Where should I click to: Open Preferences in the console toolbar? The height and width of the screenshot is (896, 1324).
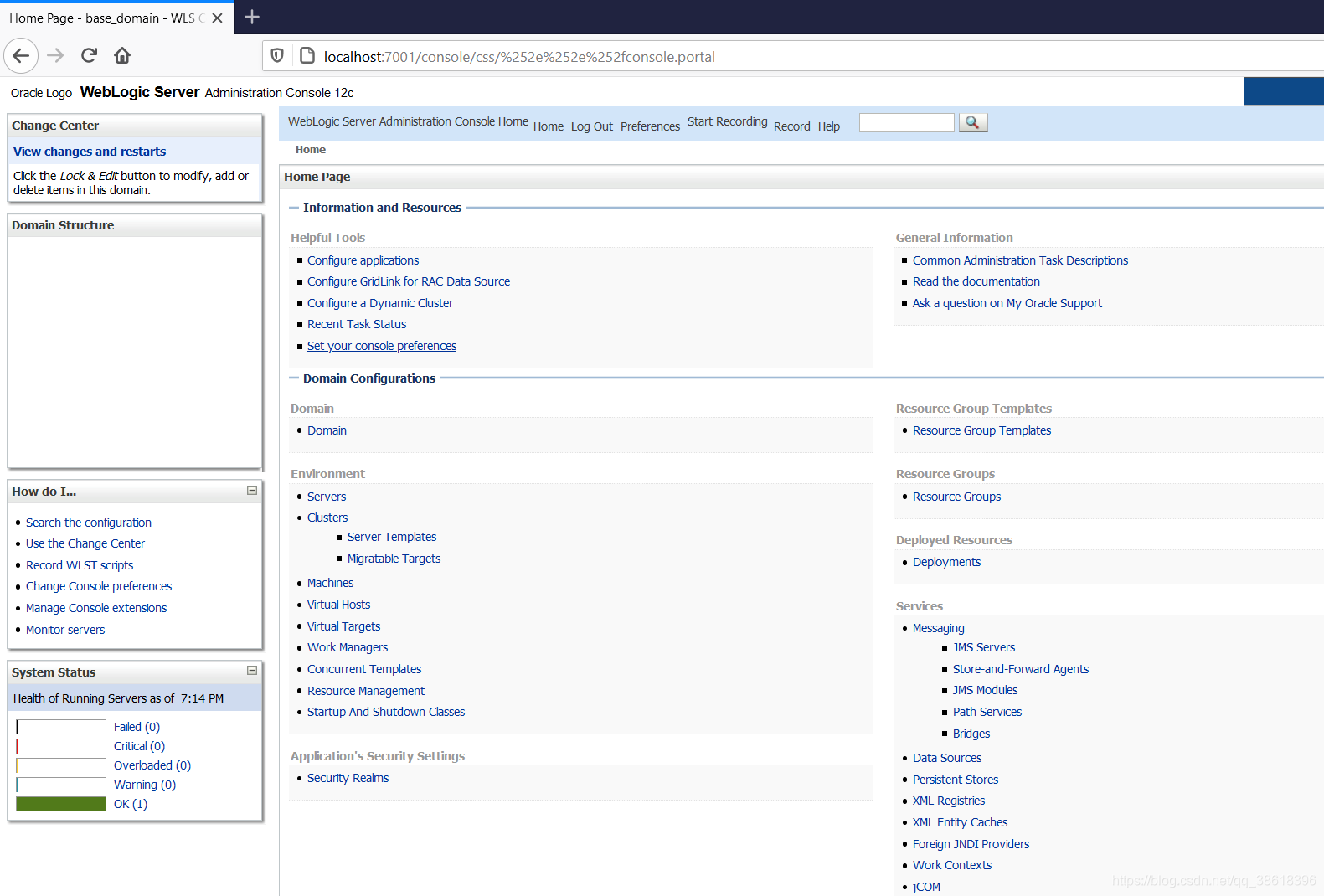point(650,126)
